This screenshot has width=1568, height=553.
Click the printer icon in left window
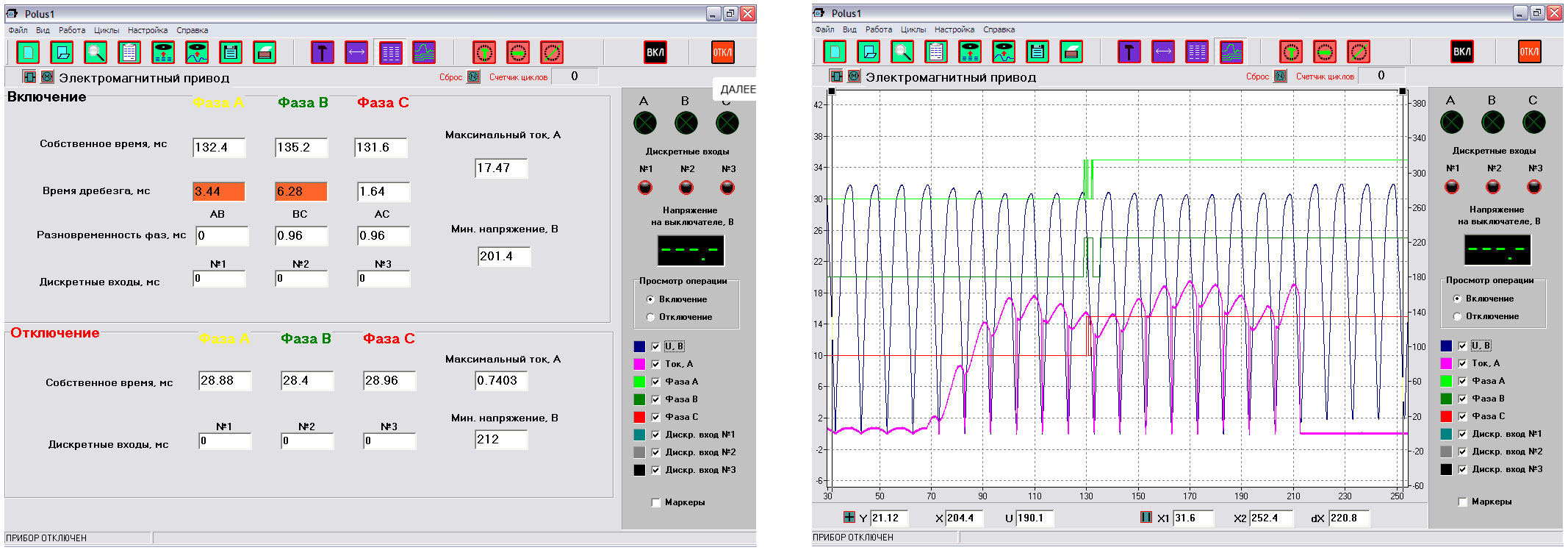click(x=265, y=52)
